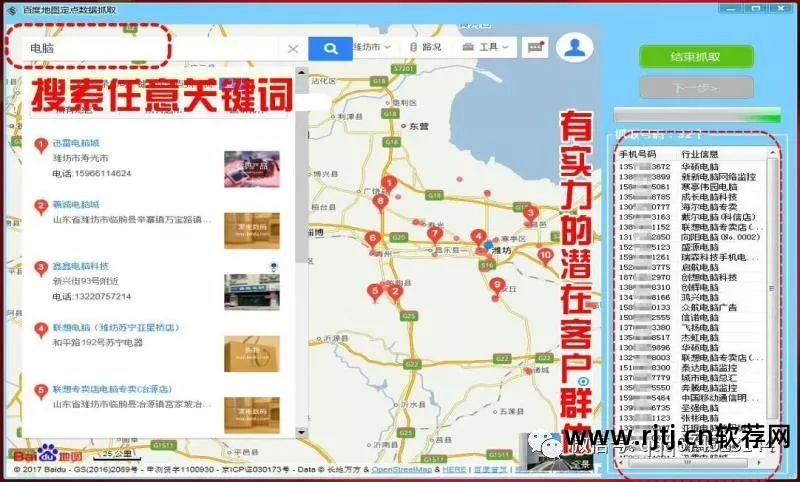
Task: Open the 迅雷电脑城 result link
Action: click(x=76, y=143)
